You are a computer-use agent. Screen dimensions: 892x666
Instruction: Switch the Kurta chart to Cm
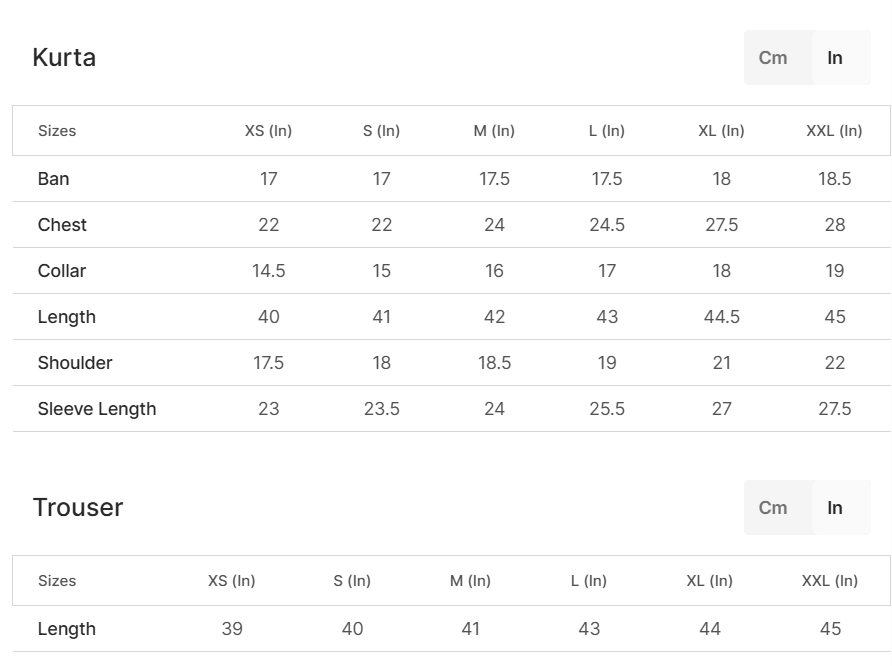[x=773, y=58]
